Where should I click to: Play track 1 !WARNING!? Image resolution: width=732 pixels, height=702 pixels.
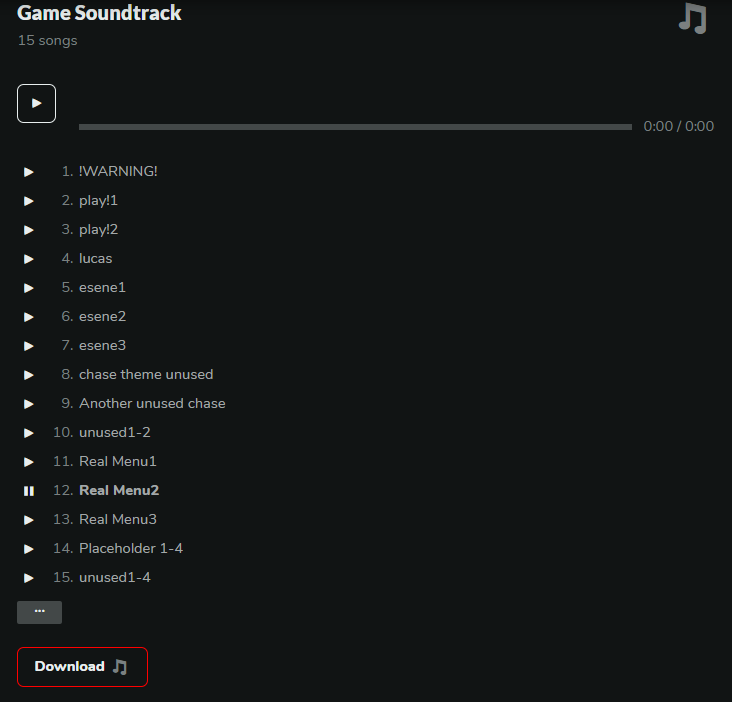[29, 172]
